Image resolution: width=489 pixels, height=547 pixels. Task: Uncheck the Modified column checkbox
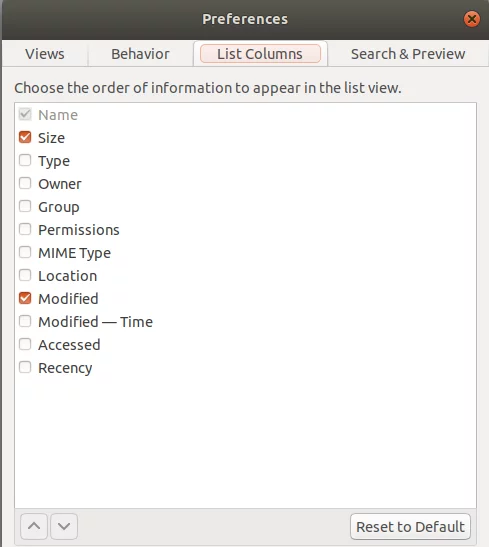25,299
